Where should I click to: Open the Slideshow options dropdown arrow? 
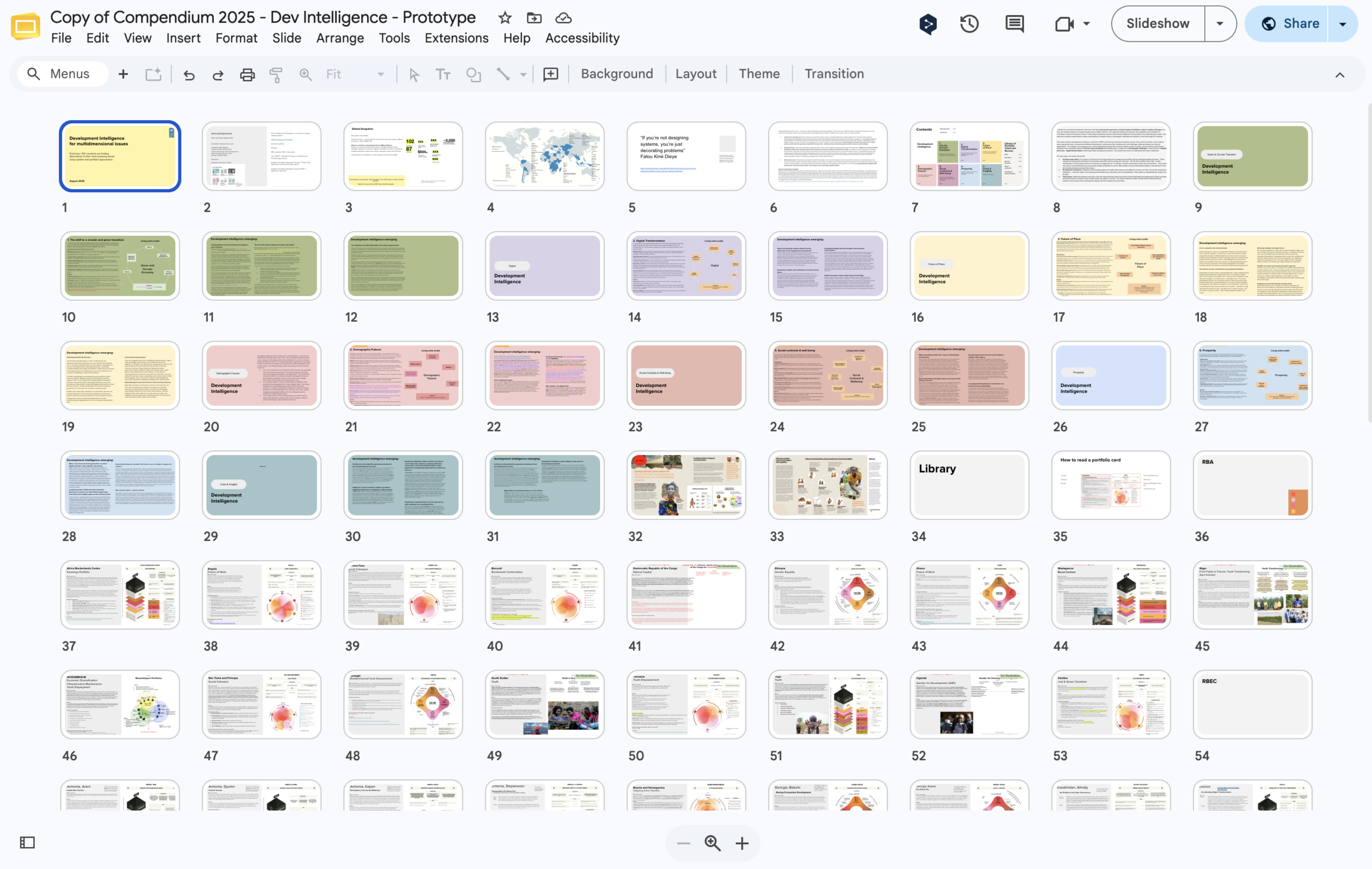[x=1220, y=24]
